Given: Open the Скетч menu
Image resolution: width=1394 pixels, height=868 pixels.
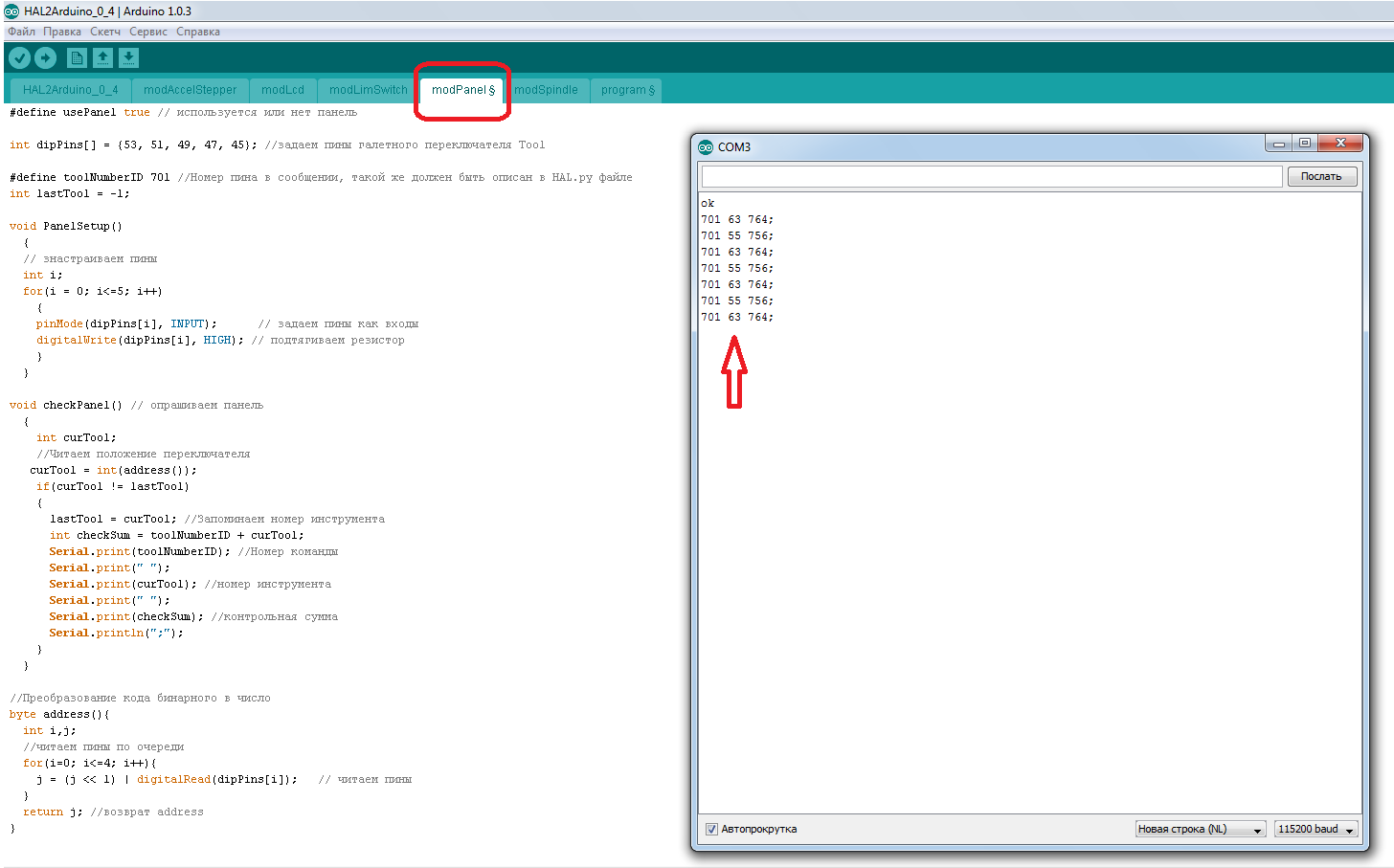Looking at the screenshot, I should coord(105,32).
